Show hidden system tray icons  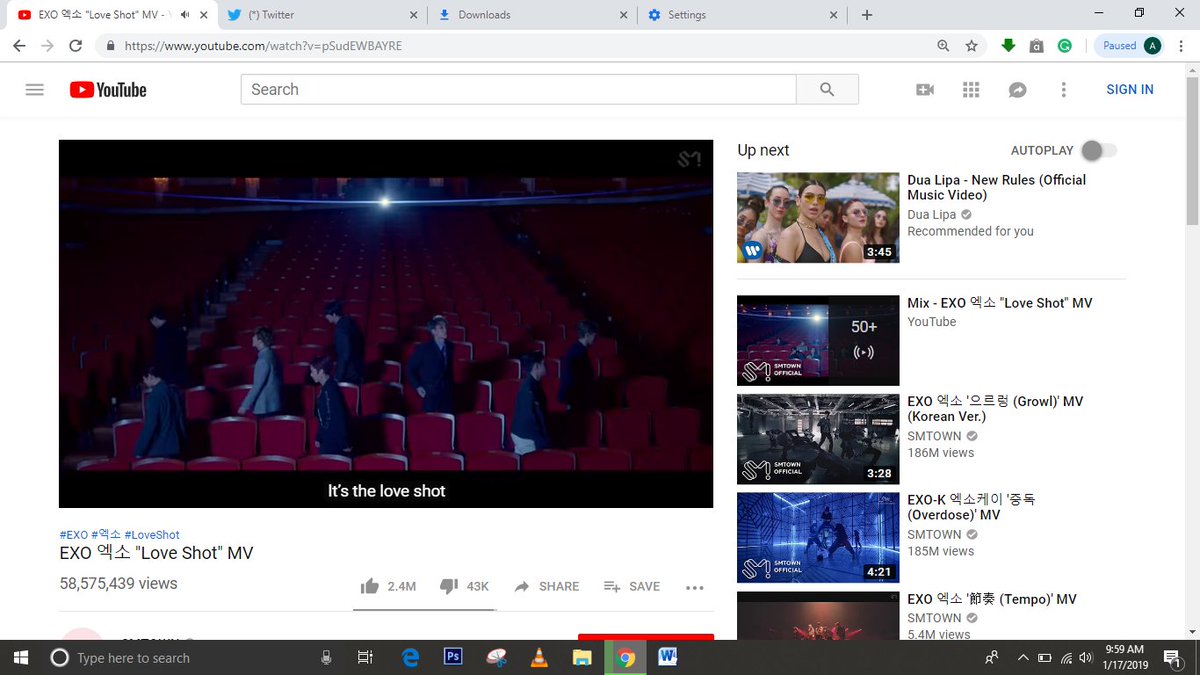1022,657
